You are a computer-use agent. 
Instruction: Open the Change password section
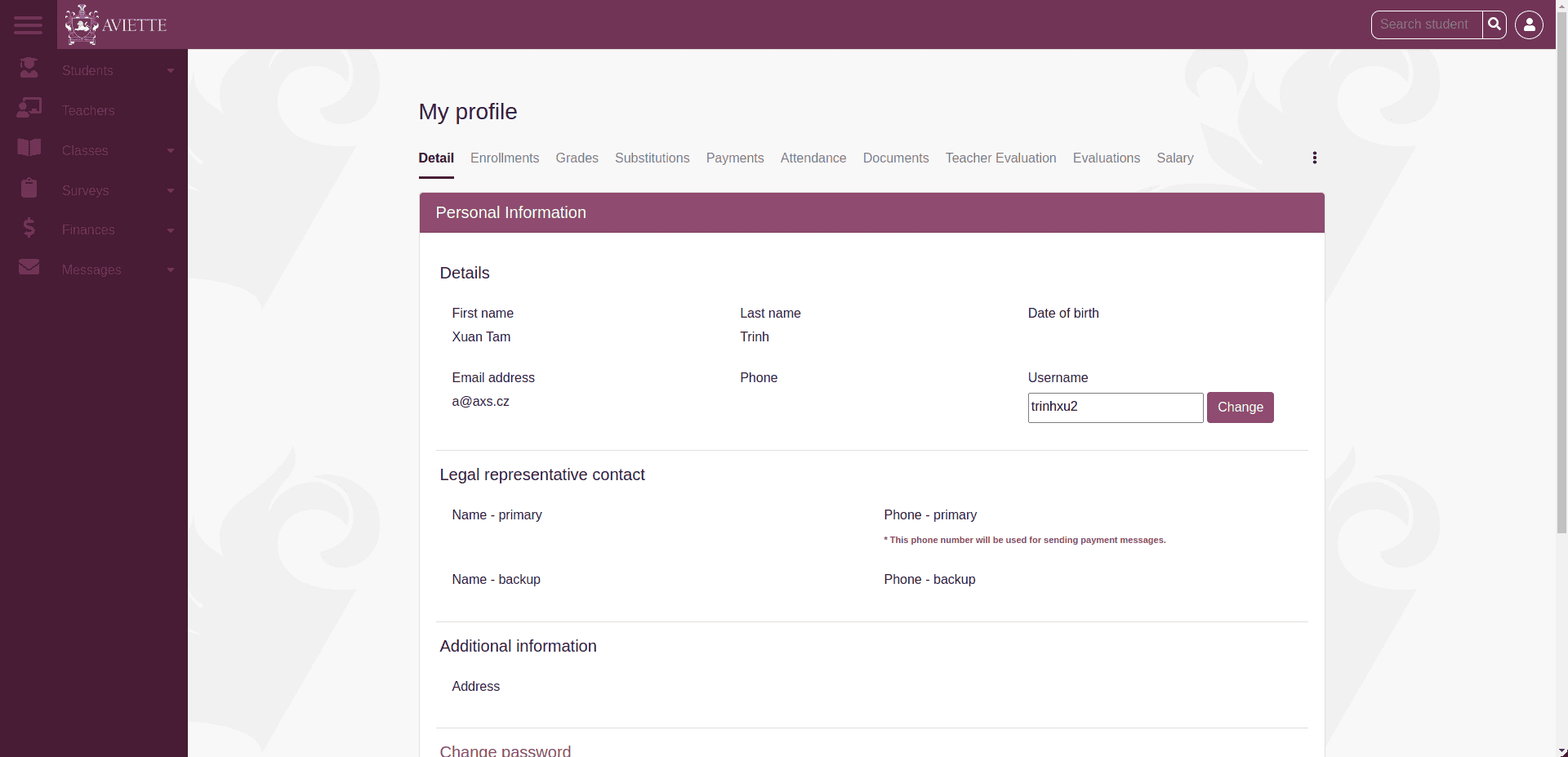click(x=505, y=749)
